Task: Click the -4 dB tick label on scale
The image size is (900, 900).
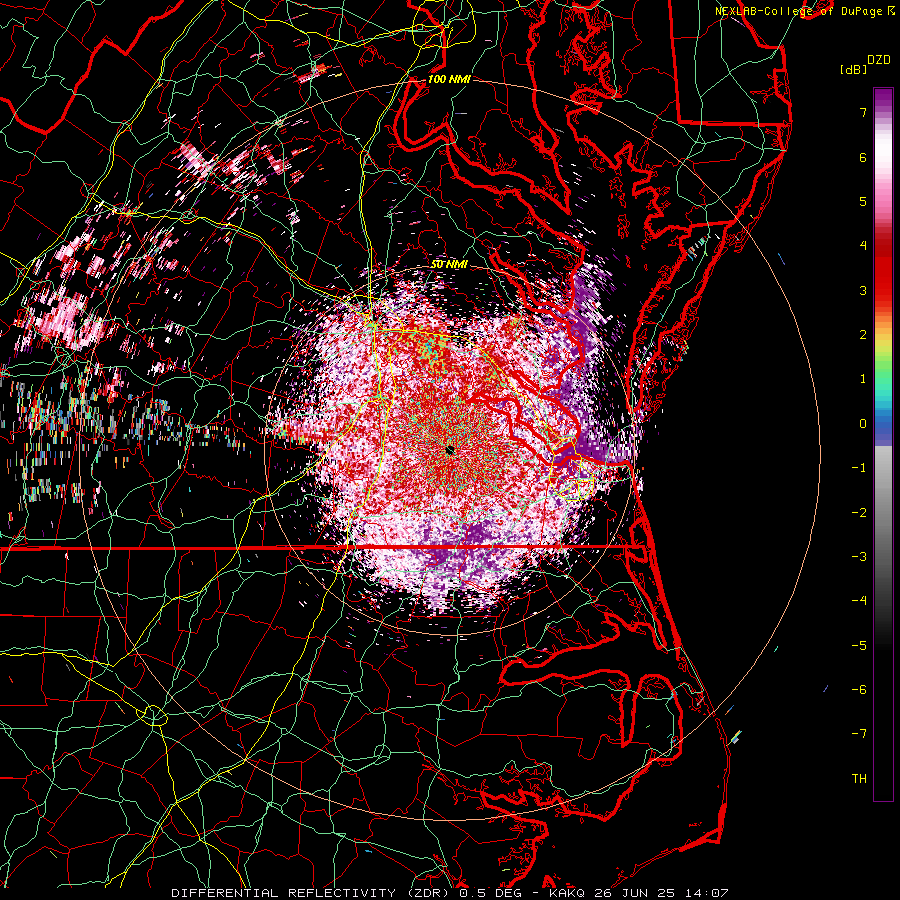Action: (859, 600)
